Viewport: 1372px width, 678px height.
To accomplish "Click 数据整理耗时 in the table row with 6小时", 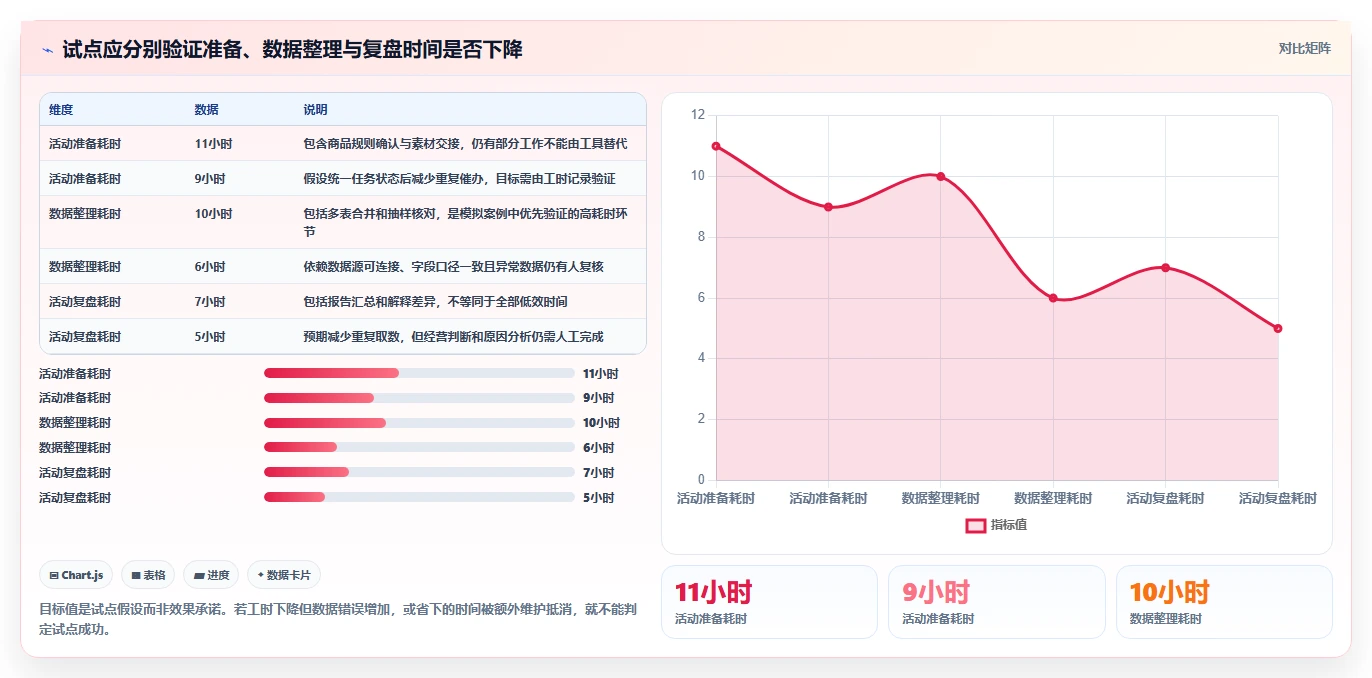I will [85, 267].
